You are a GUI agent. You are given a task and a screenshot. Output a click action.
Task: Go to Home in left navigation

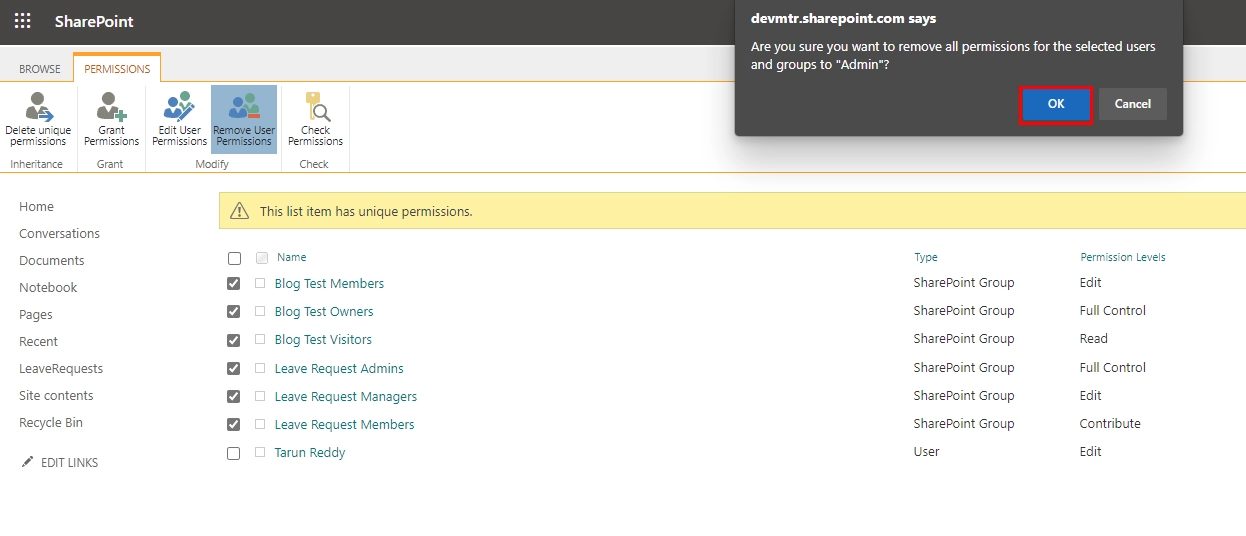pyautogui.click(x=36, y=207)
